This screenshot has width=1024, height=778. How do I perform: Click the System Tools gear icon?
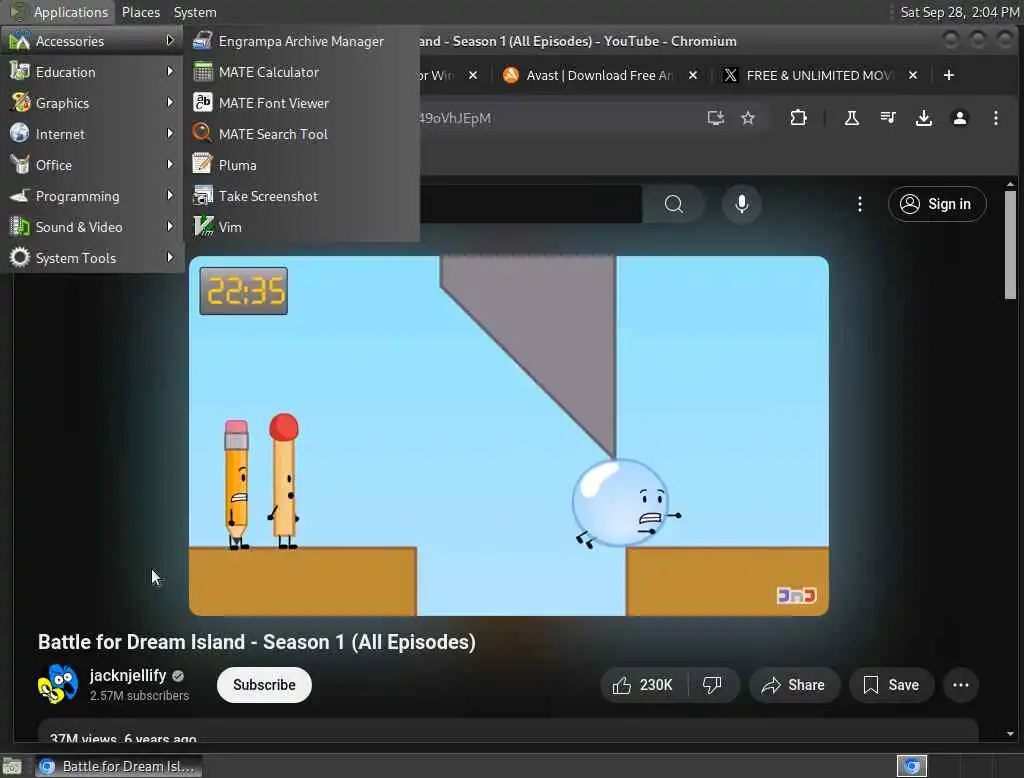coord(20,257)
